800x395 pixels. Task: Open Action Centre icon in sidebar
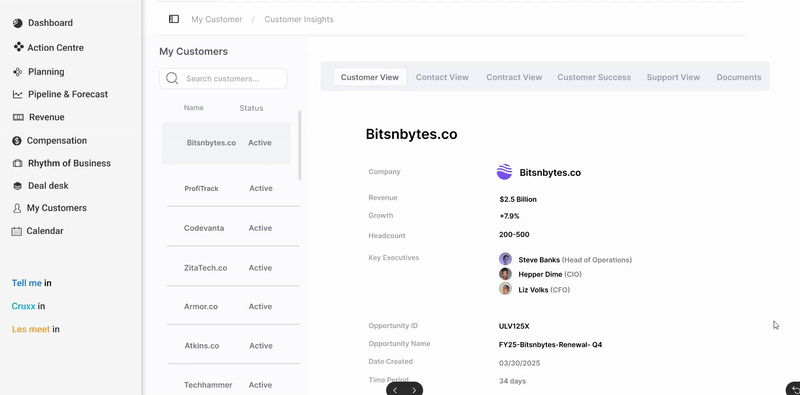[x=18, y=47]
